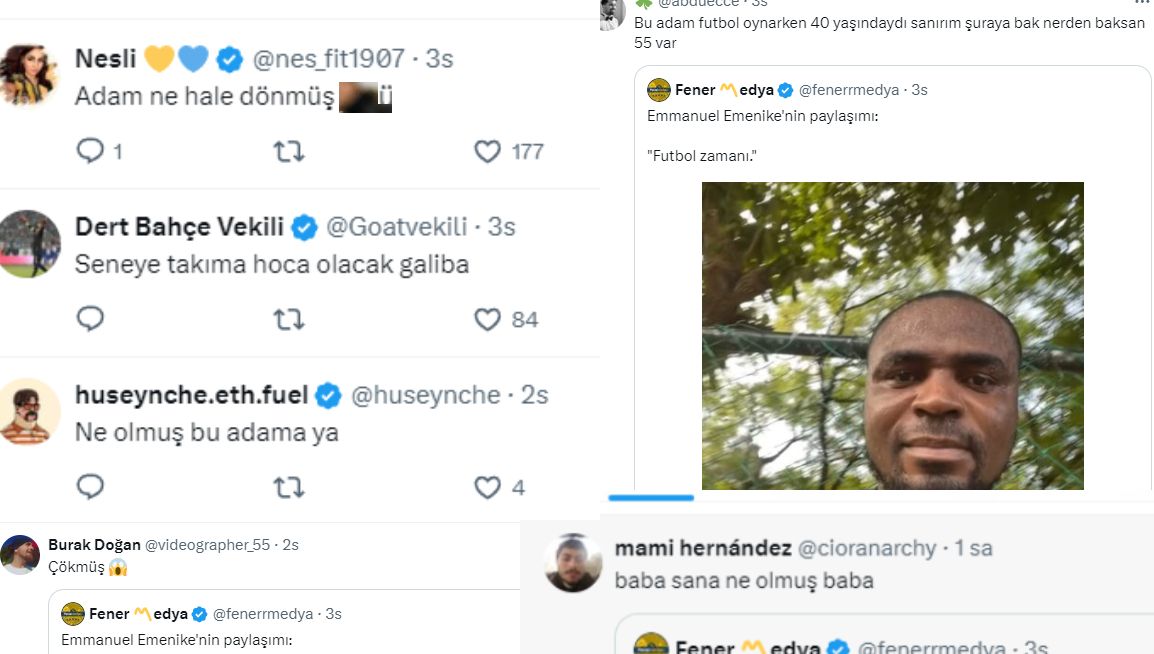Open the more options menu on abduecce's tweet

1141,4
